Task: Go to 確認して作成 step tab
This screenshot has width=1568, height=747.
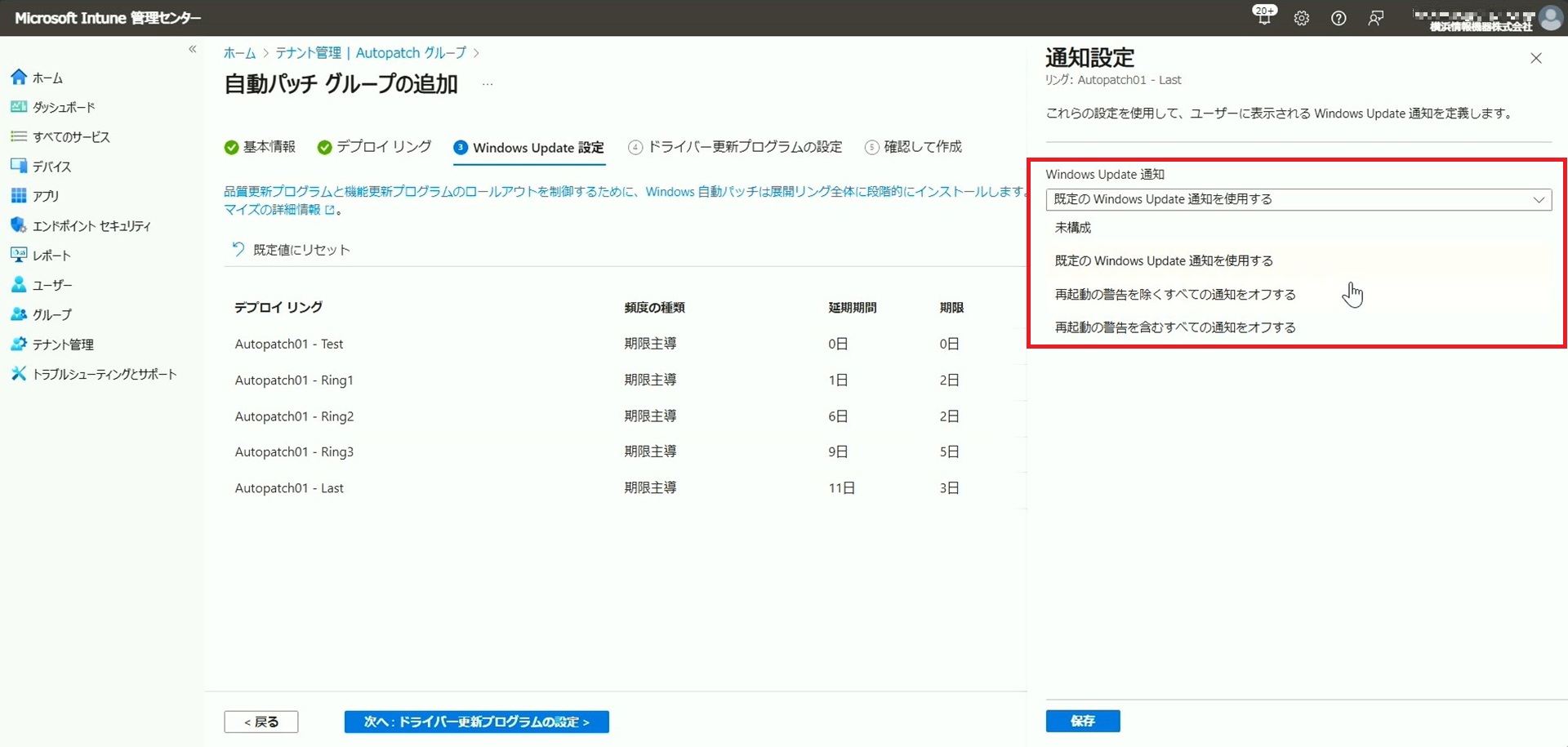Action: [913, 147]
